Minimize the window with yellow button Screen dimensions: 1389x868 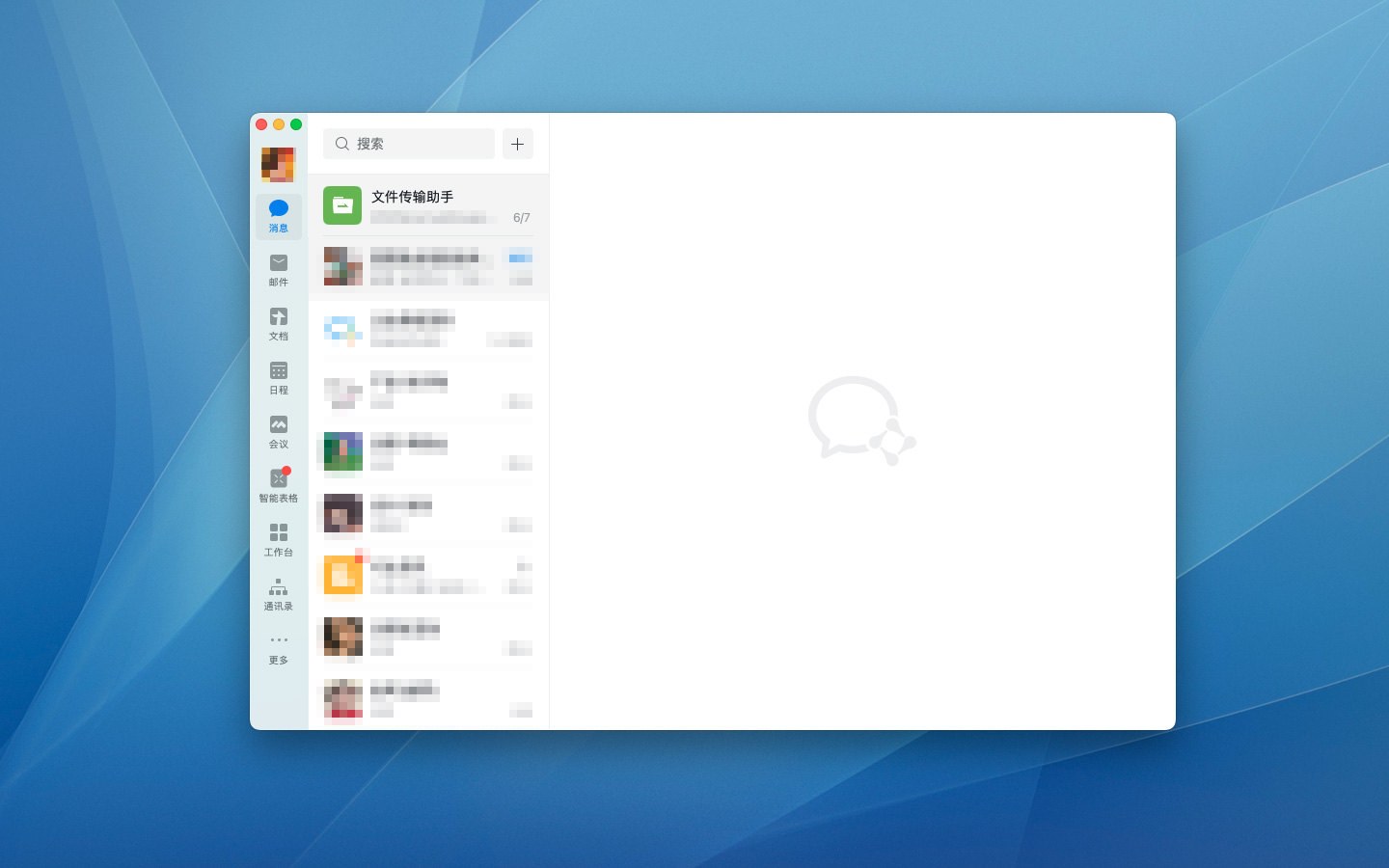[279, 124]
